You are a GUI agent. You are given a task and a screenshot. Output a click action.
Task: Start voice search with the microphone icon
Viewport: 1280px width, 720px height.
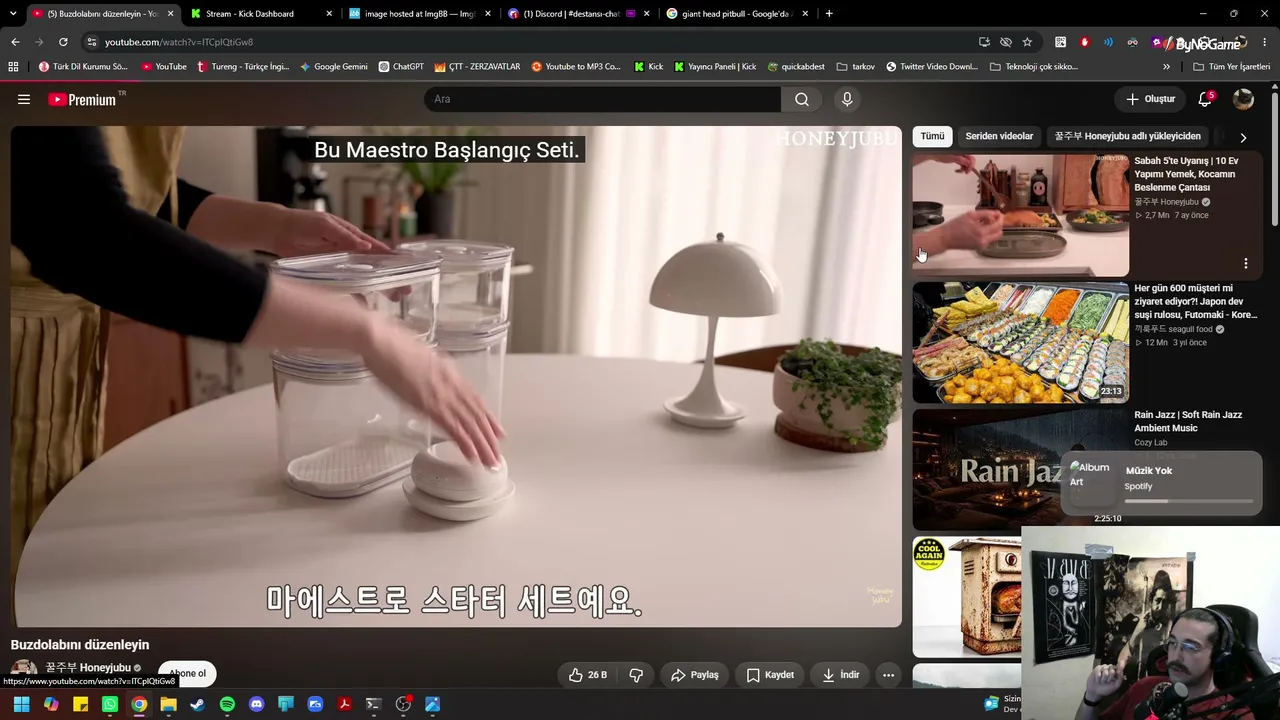847,99
